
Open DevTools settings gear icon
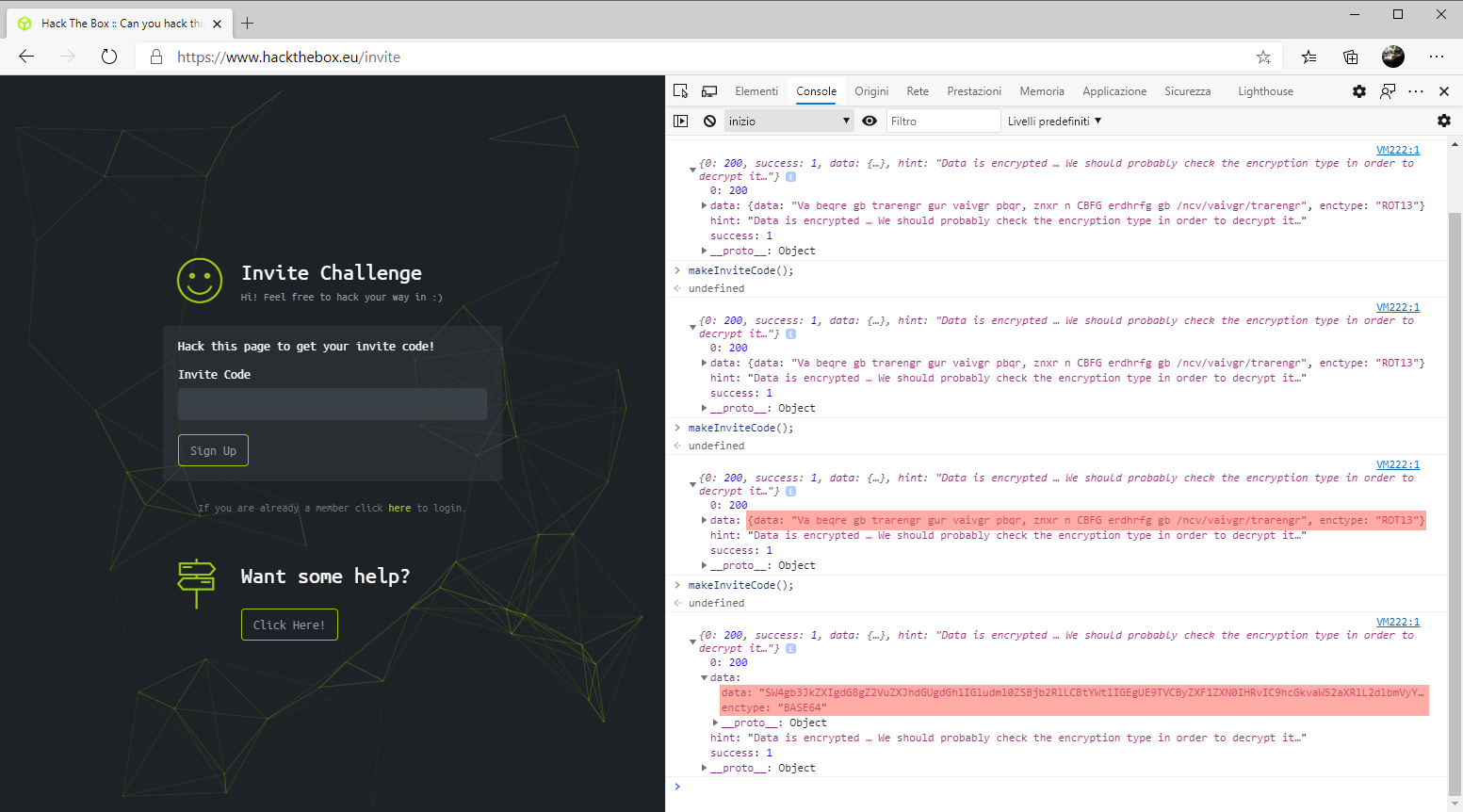(x=1358, y=91)
